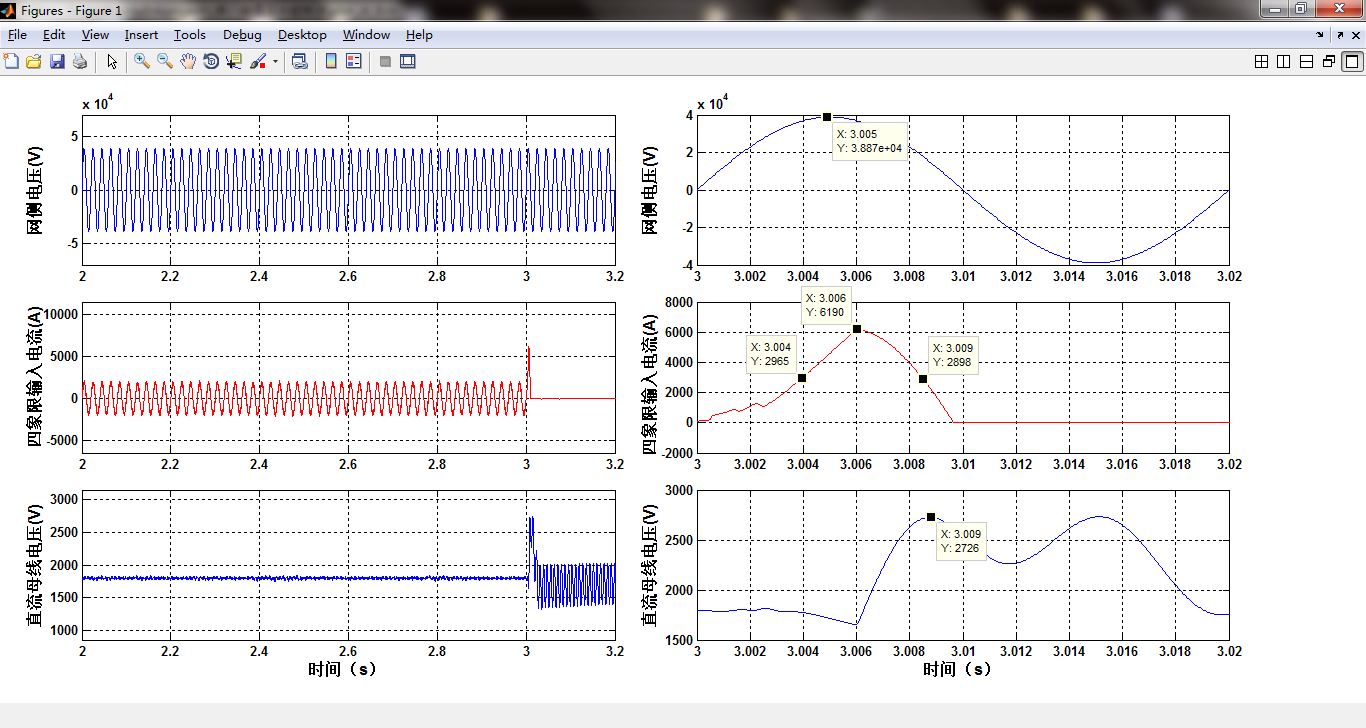This screenshot has height=728, width=1366.
Task: Maximize the figure with the single-pane layout icon
Action: click(1352, 61)
